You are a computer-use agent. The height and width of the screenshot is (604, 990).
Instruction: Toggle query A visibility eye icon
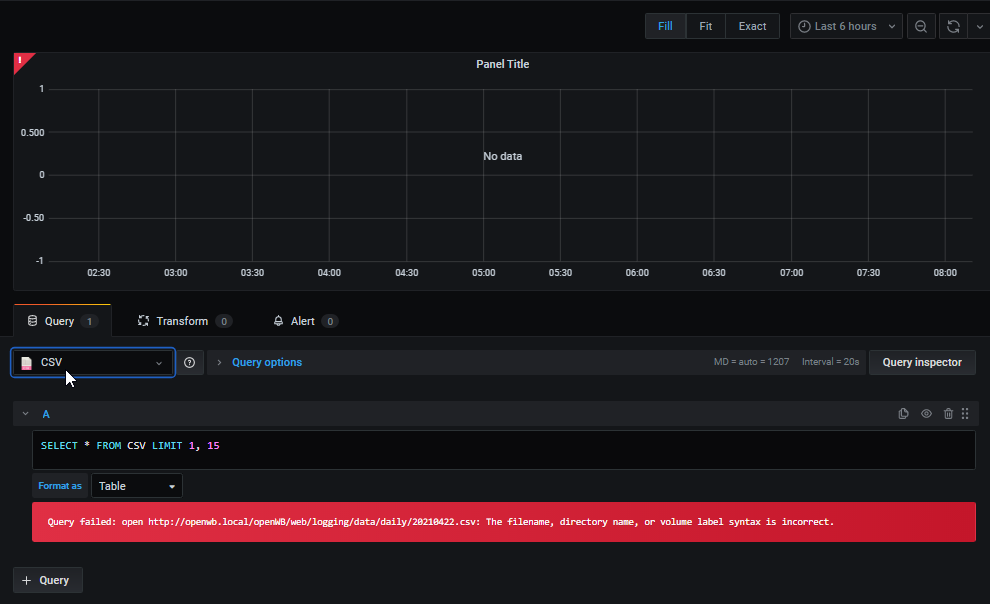click(x=926, y=414)
